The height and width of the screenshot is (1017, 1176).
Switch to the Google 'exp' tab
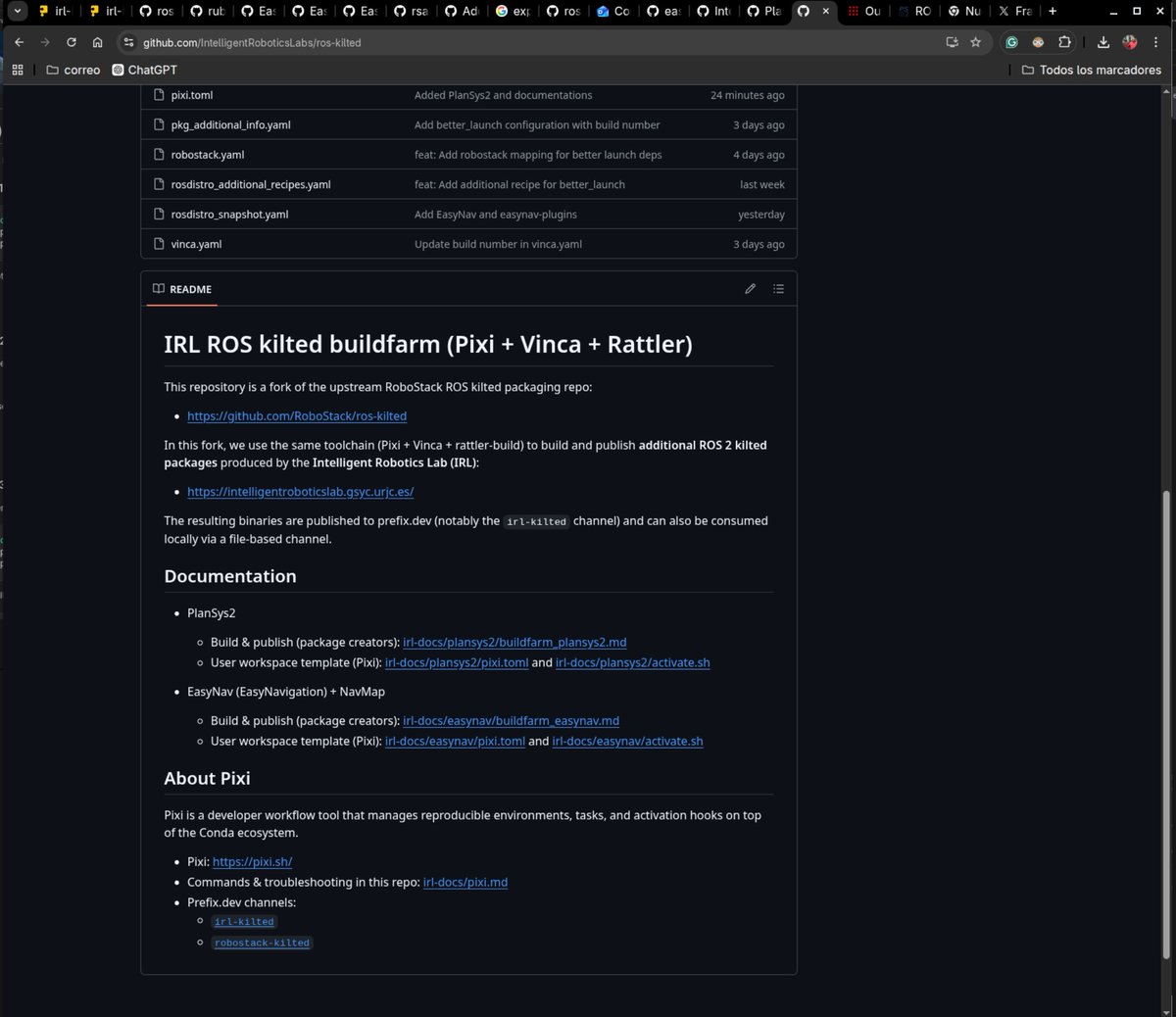coord(513,12)
